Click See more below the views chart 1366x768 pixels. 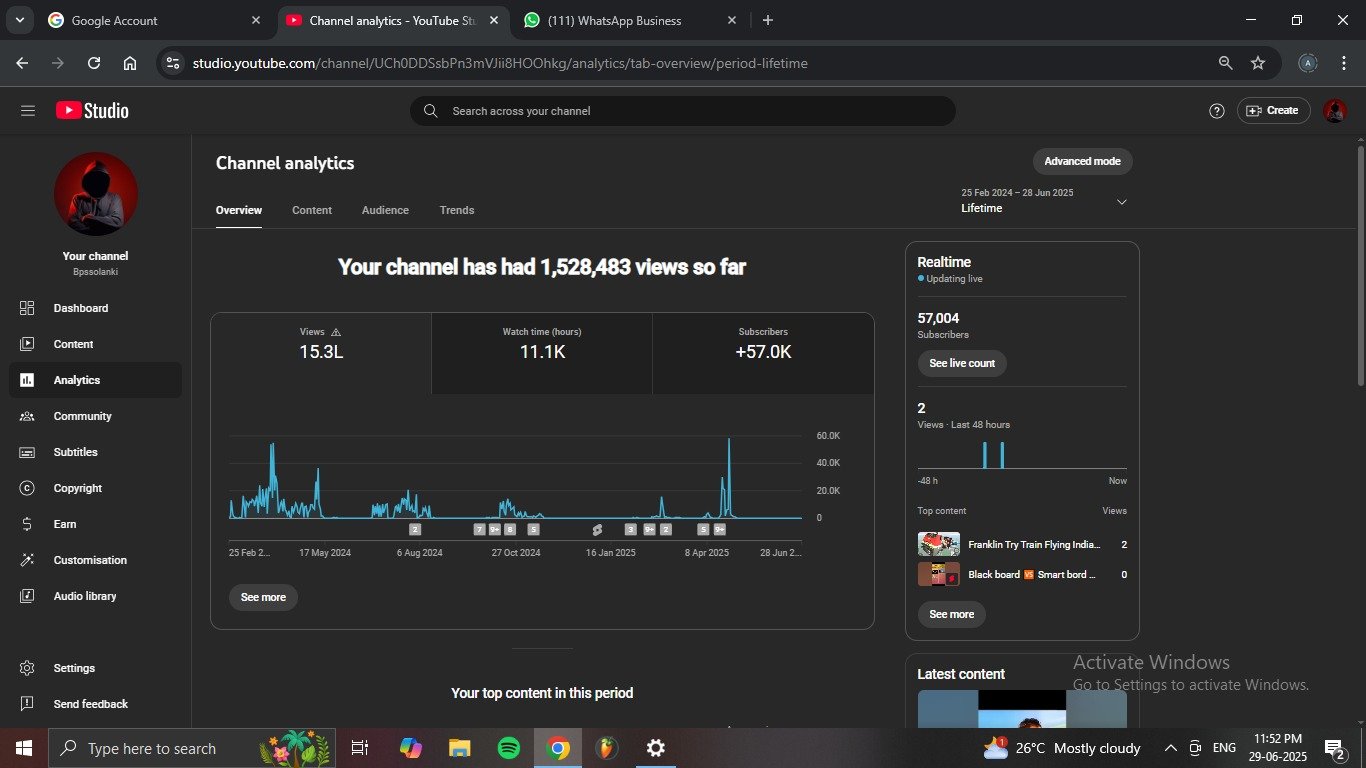pos(263,597)
